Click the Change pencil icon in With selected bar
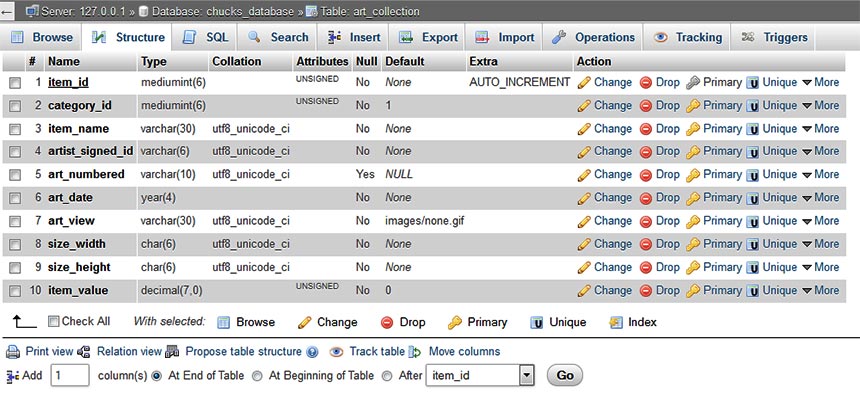The image size is (860, 394). [304, 323]
